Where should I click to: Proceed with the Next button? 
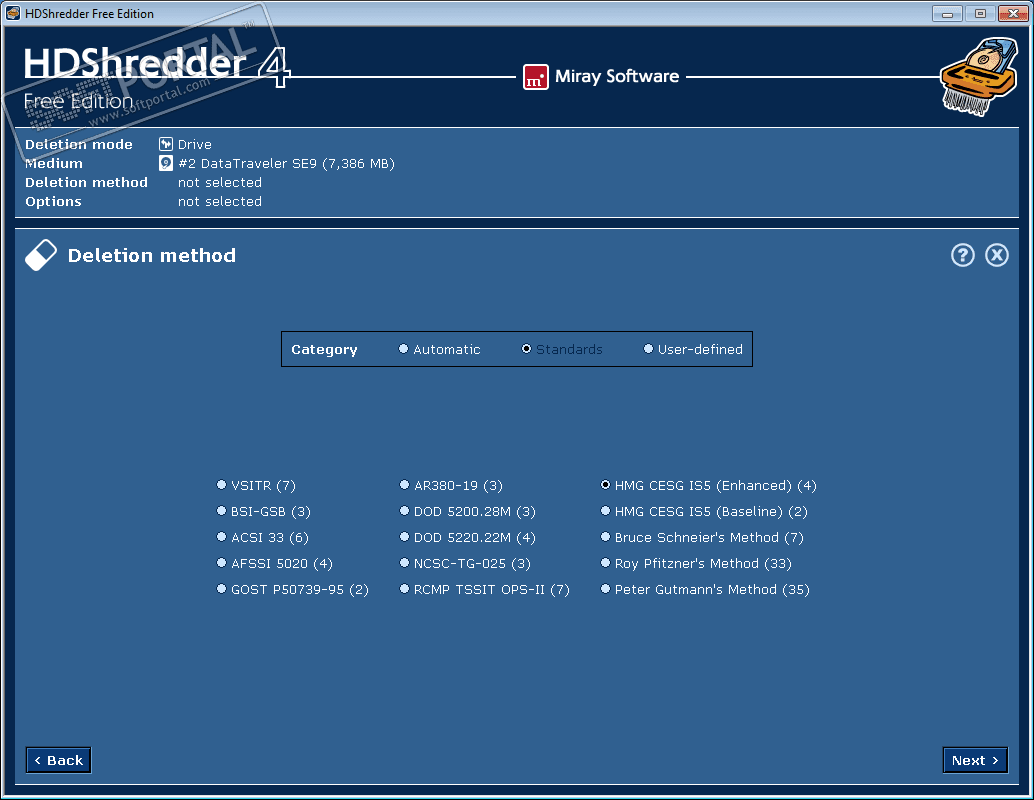pos(975,760)
